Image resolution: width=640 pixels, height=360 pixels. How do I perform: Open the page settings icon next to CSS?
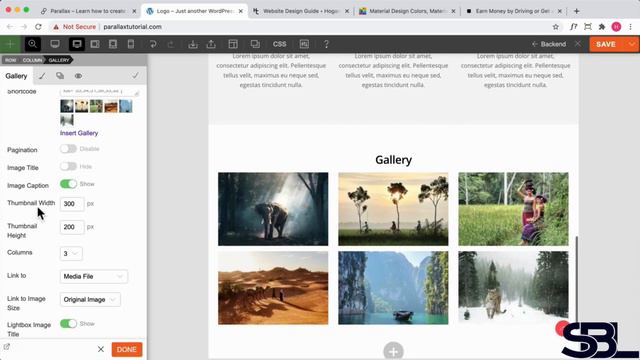pyautogui.click(x=304, y=44)
